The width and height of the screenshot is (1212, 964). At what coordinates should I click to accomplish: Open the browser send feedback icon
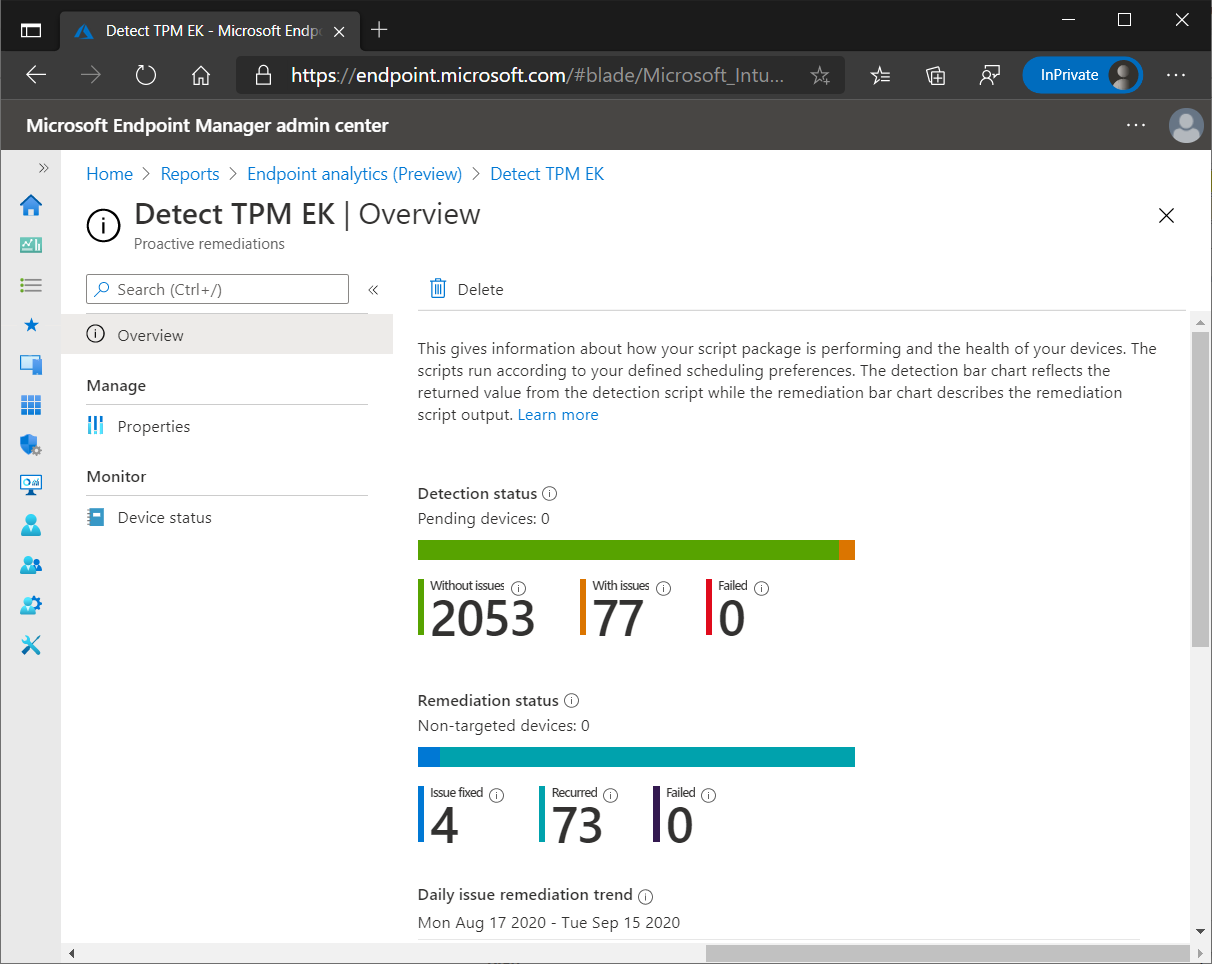point(990,75)
